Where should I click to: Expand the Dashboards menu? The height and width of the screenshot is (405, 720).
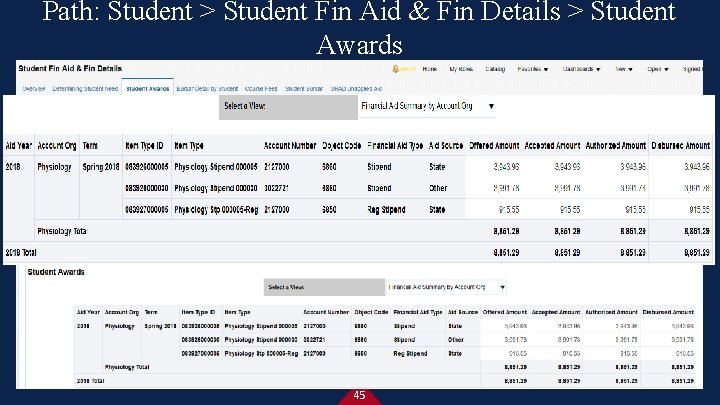pyautogui.click(x=581, y=69)
